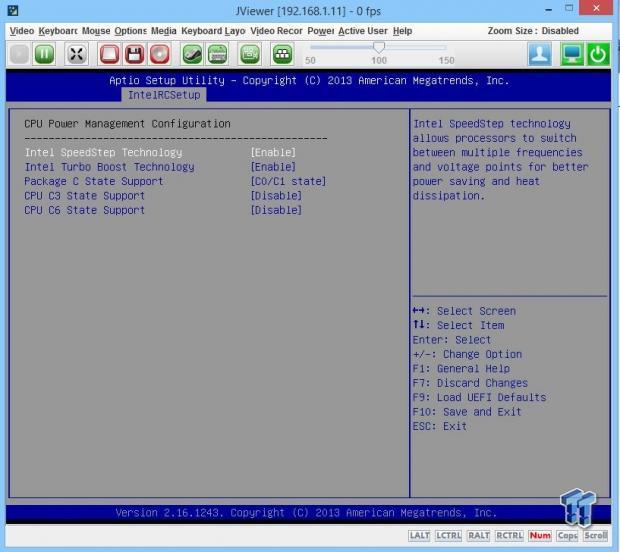
Task: Toggle the RCTRL key indicator
Action: click(x=509, y=536)
